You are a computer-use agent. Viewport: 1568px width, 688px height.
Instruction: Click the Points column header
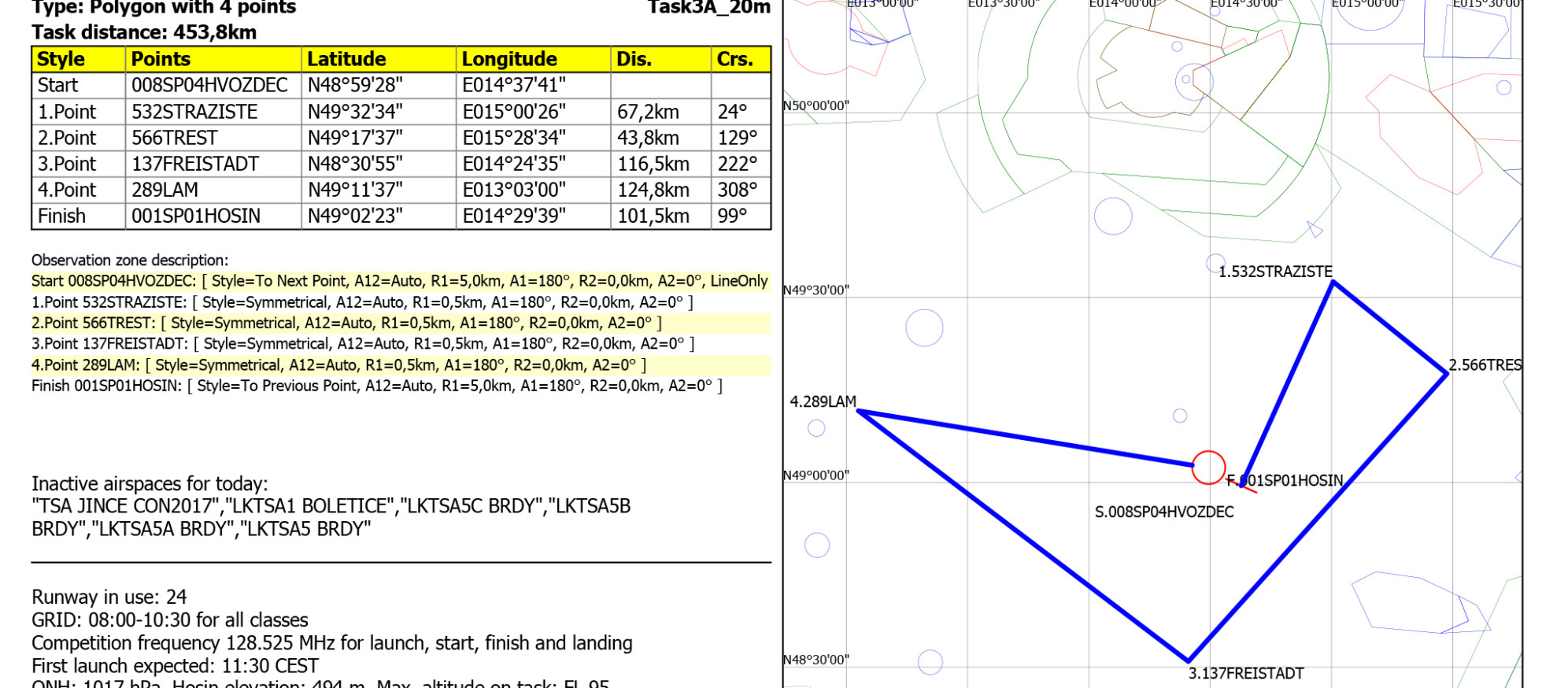(161, 59)
